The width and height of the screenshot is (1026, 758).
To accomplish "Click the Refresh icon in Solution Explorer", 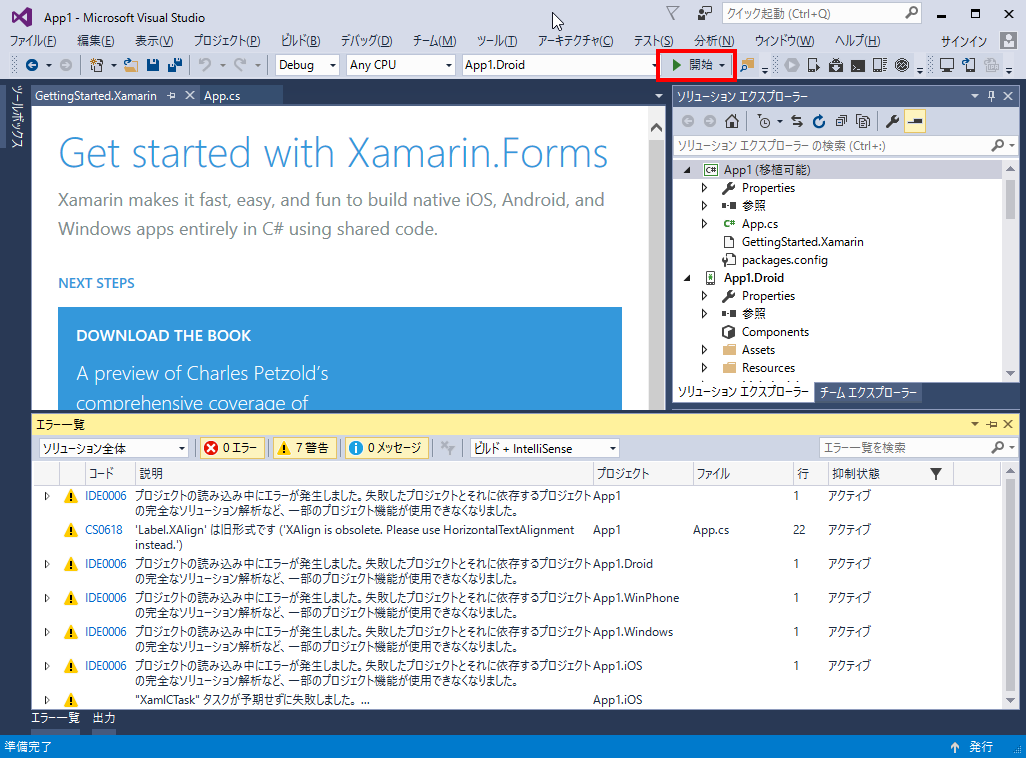I will tap(819, 120).
